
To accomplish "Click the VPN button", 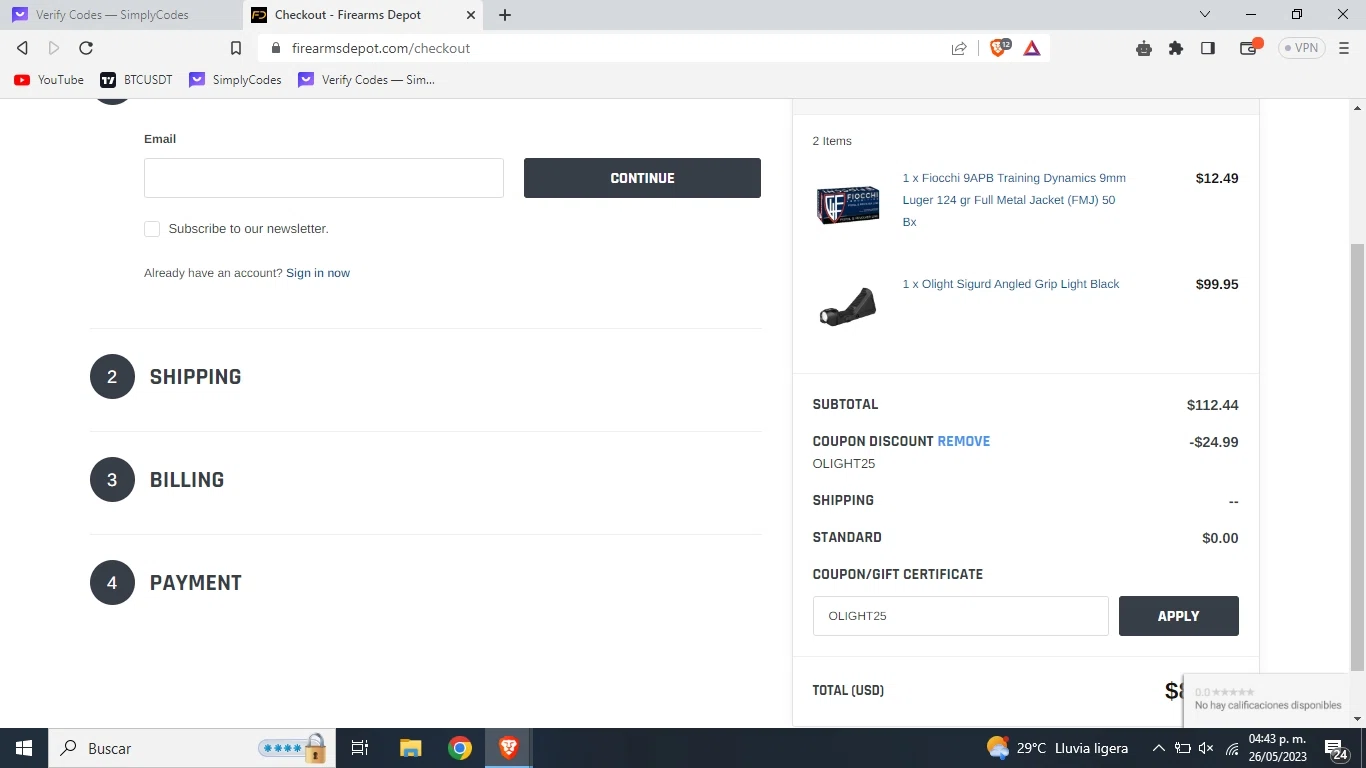I will (x=1301, y=48).
